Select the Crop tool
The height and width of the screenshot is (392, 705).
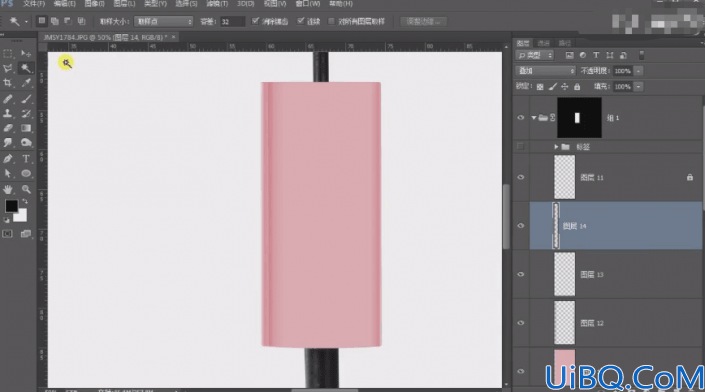pos(8,83)
